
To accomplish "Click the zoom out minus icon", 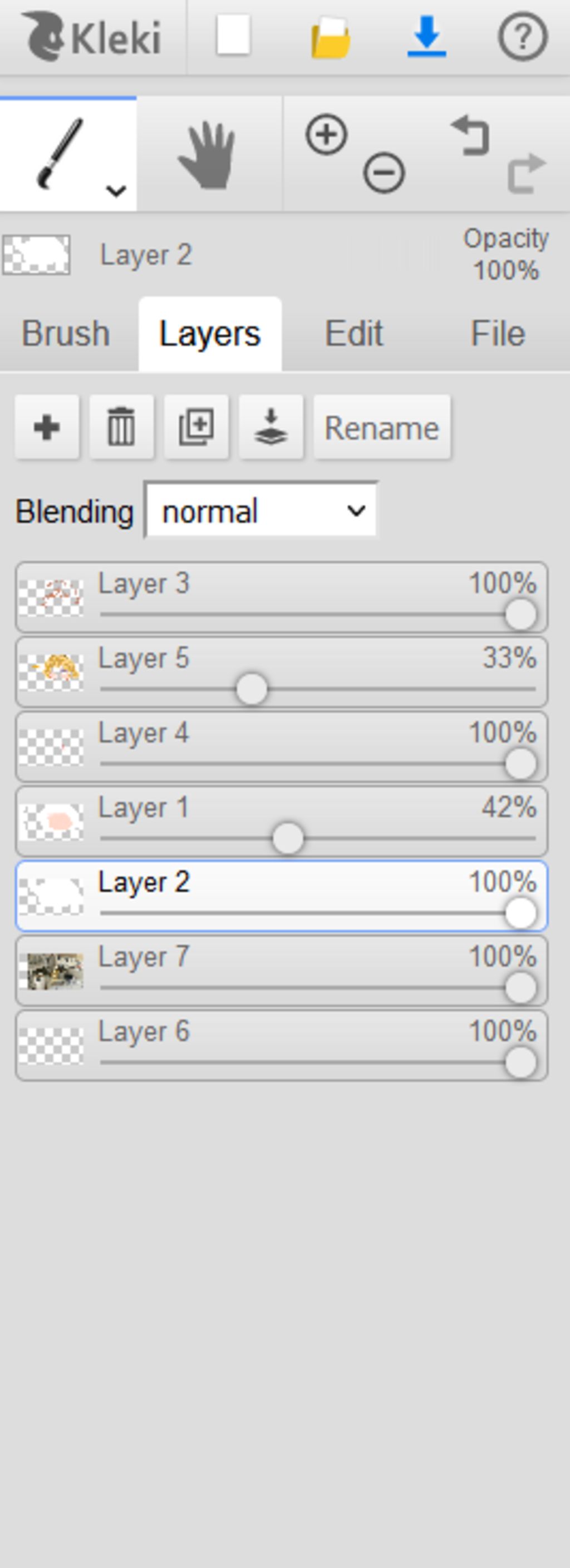I will [x=384, y=174].
